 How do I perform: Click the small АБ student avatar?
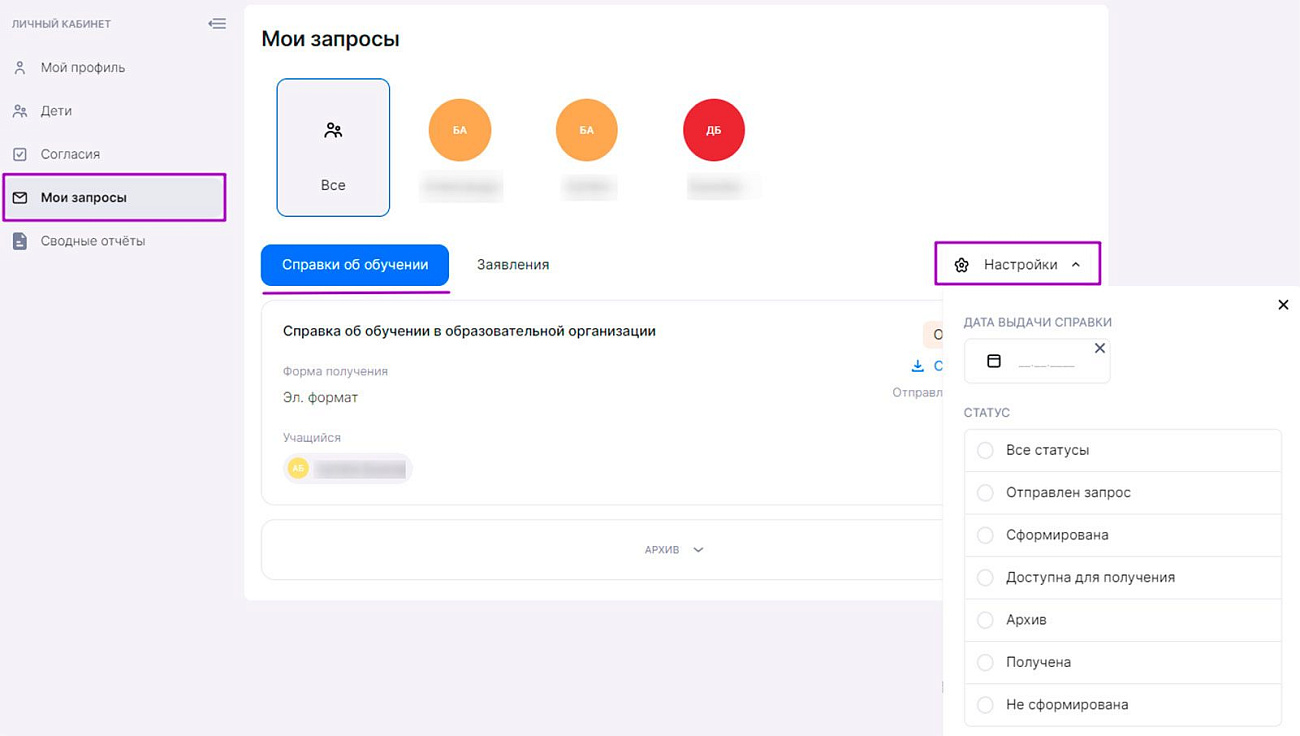[298, 468]
